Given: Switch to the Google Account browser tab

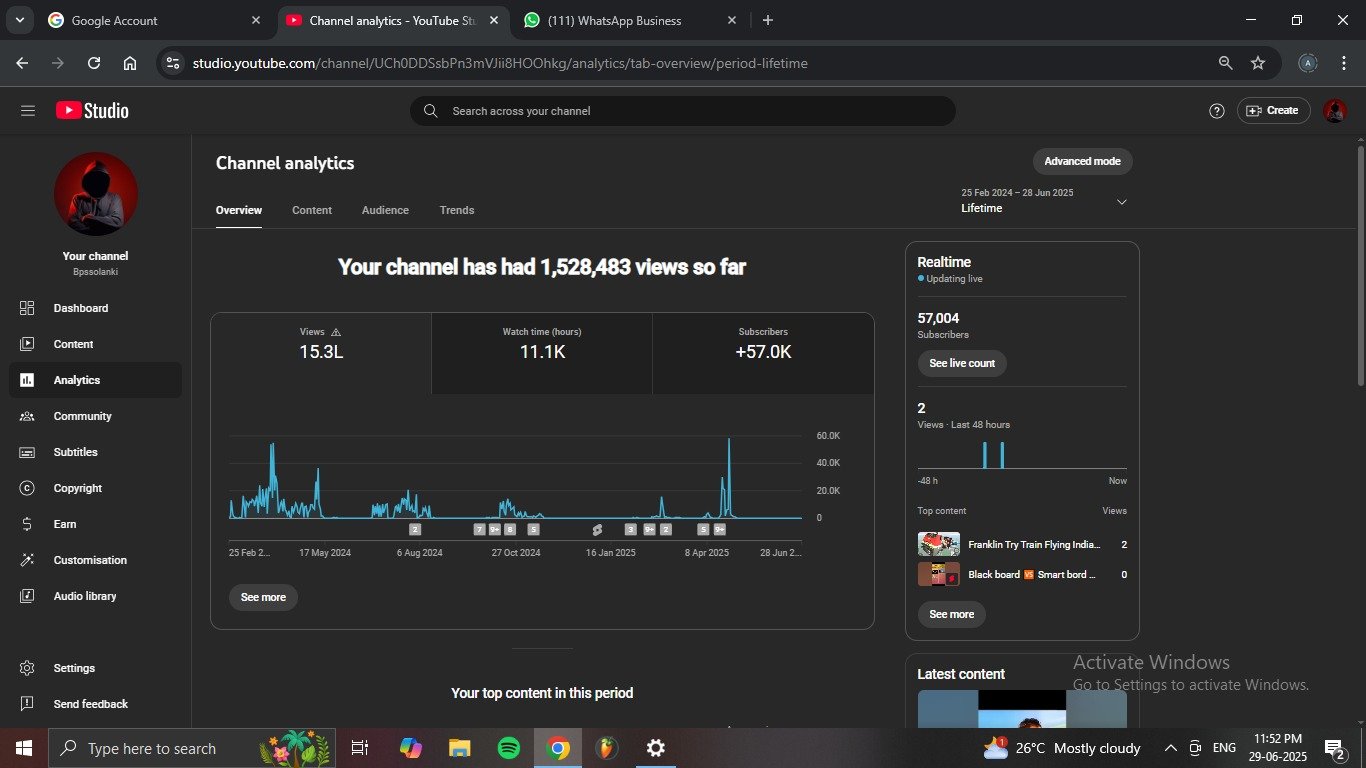Looking at the screenshot, I should (155, 20).
